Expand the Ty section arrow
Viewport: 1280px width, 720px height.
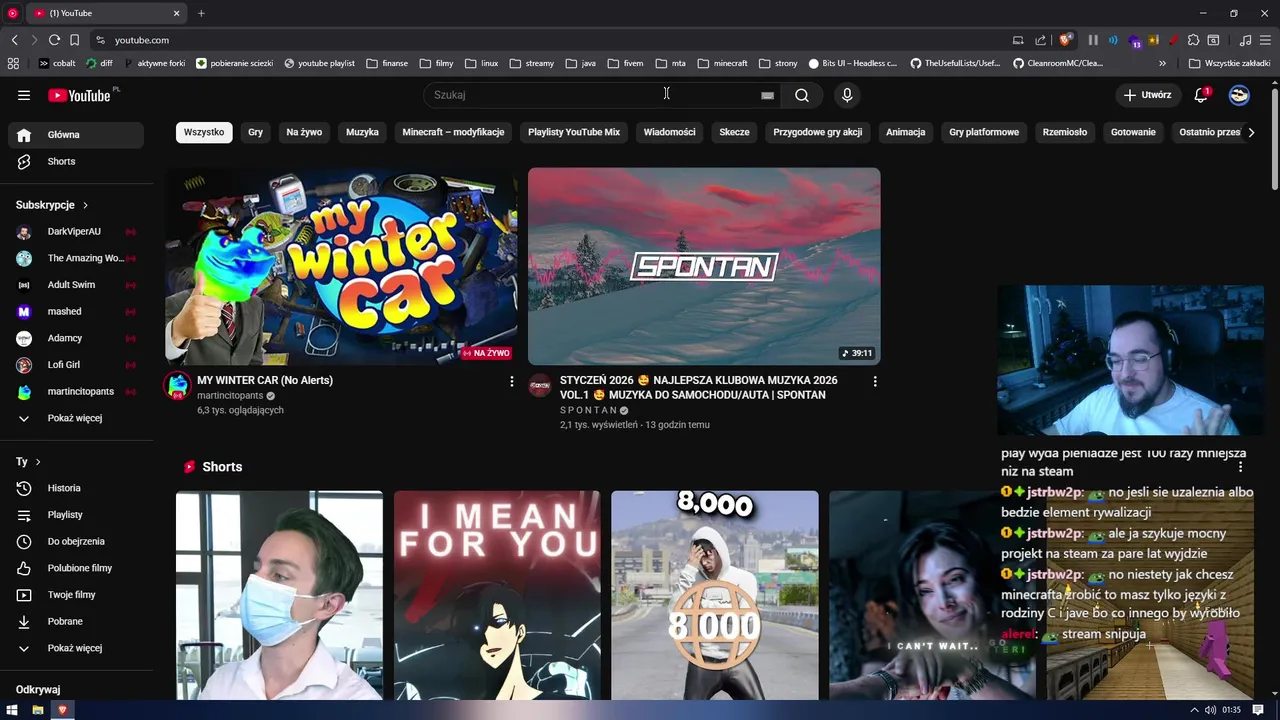coord(38,462)
